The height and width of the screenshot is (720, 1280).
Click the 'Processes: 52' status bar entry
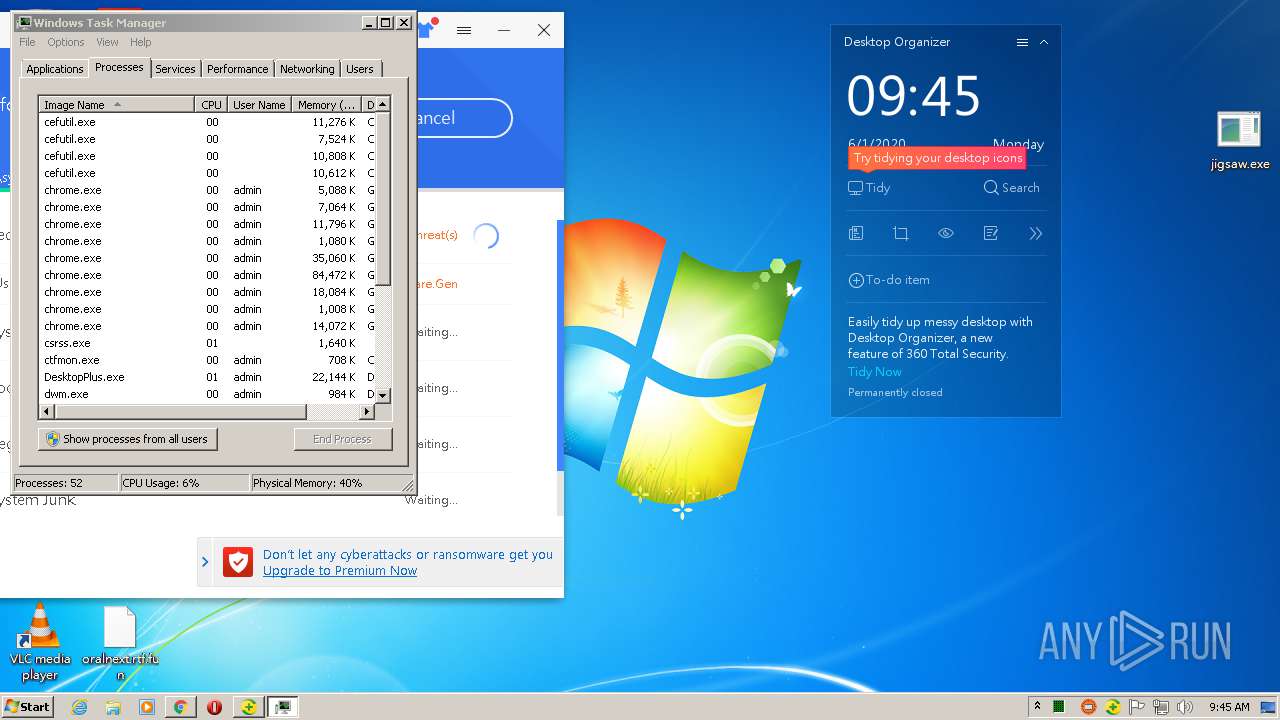(x=66, y=483)
